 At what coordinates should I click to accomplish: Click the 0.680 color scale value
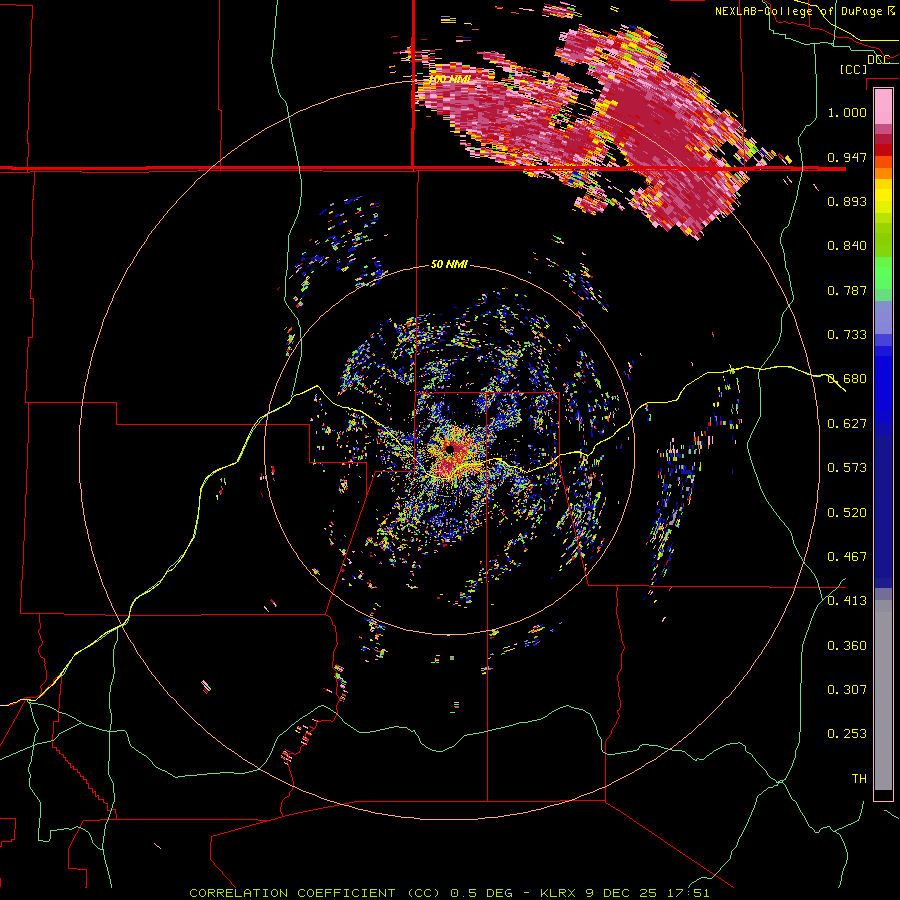(847, 379)
